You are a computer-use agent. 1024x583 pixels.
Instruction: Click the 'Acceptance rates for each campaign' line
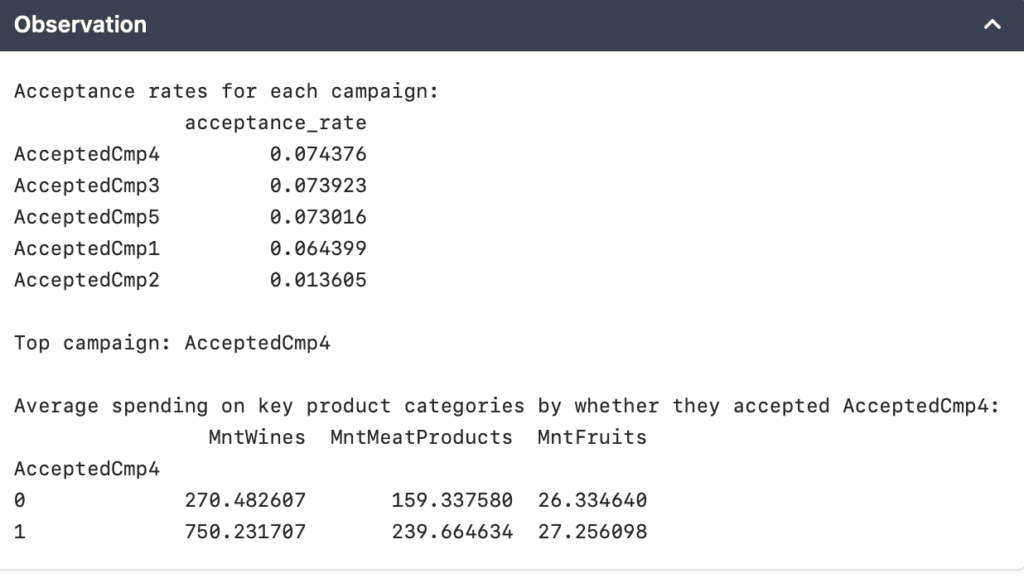tap(226, 92)
